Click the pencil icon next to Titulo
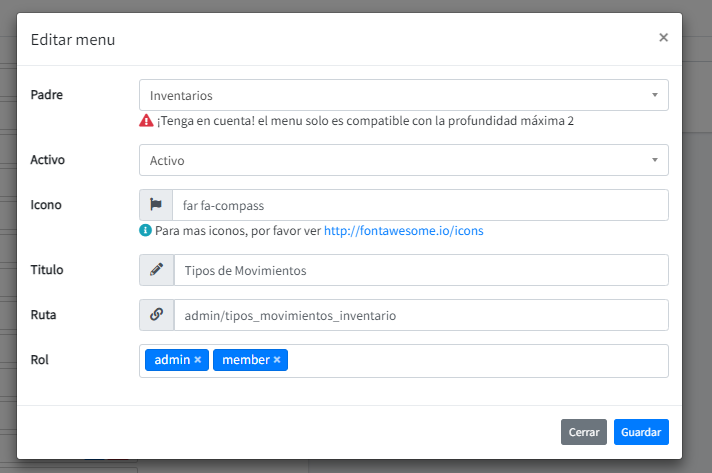The height and width of the screenshot is (473, 712). click(156, 270)
